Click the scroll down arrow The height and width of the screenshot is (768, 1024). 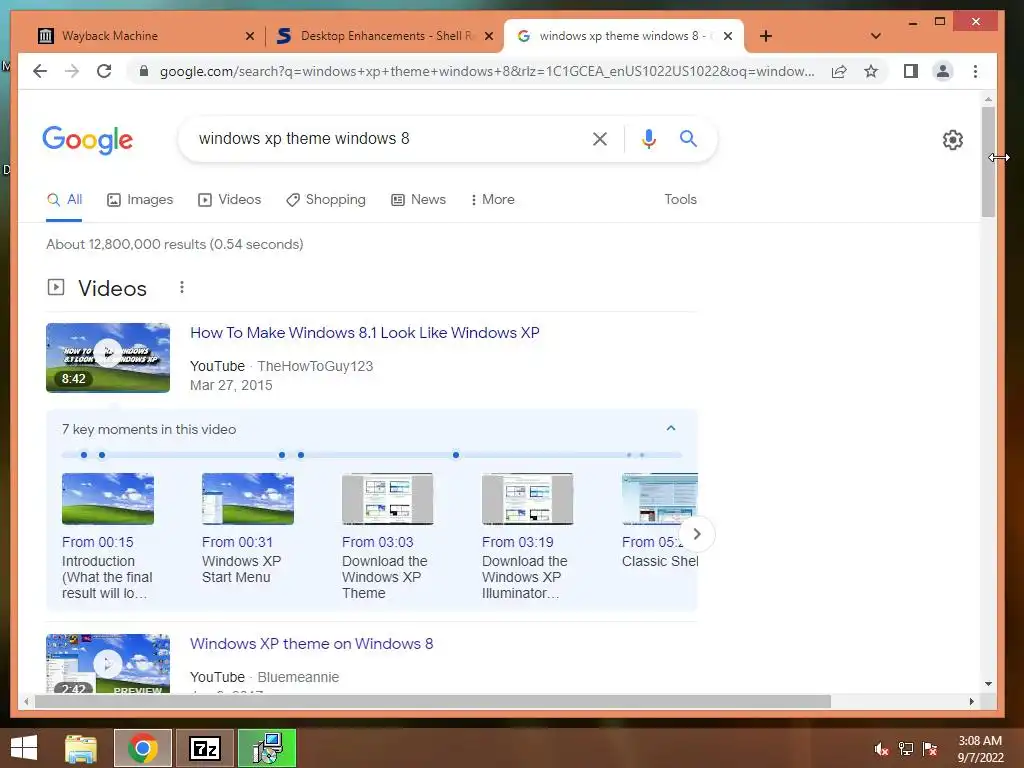[988, 684]
